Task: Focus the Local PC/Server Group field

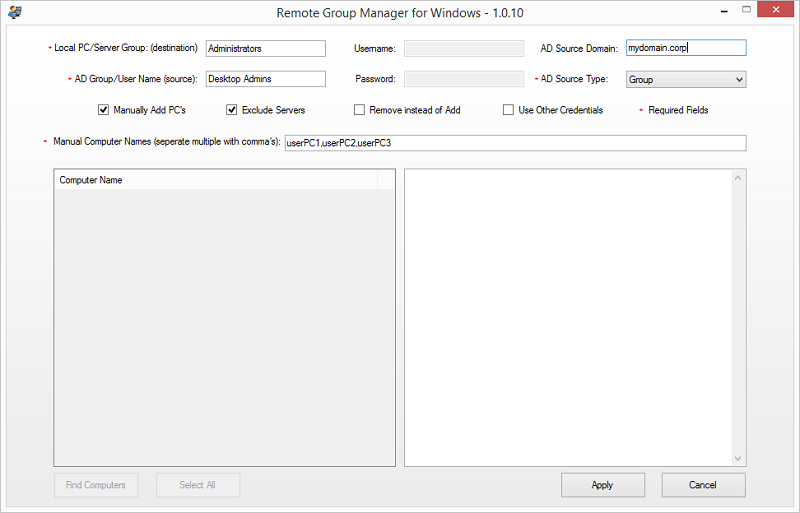Action: (x=266, y=48)
